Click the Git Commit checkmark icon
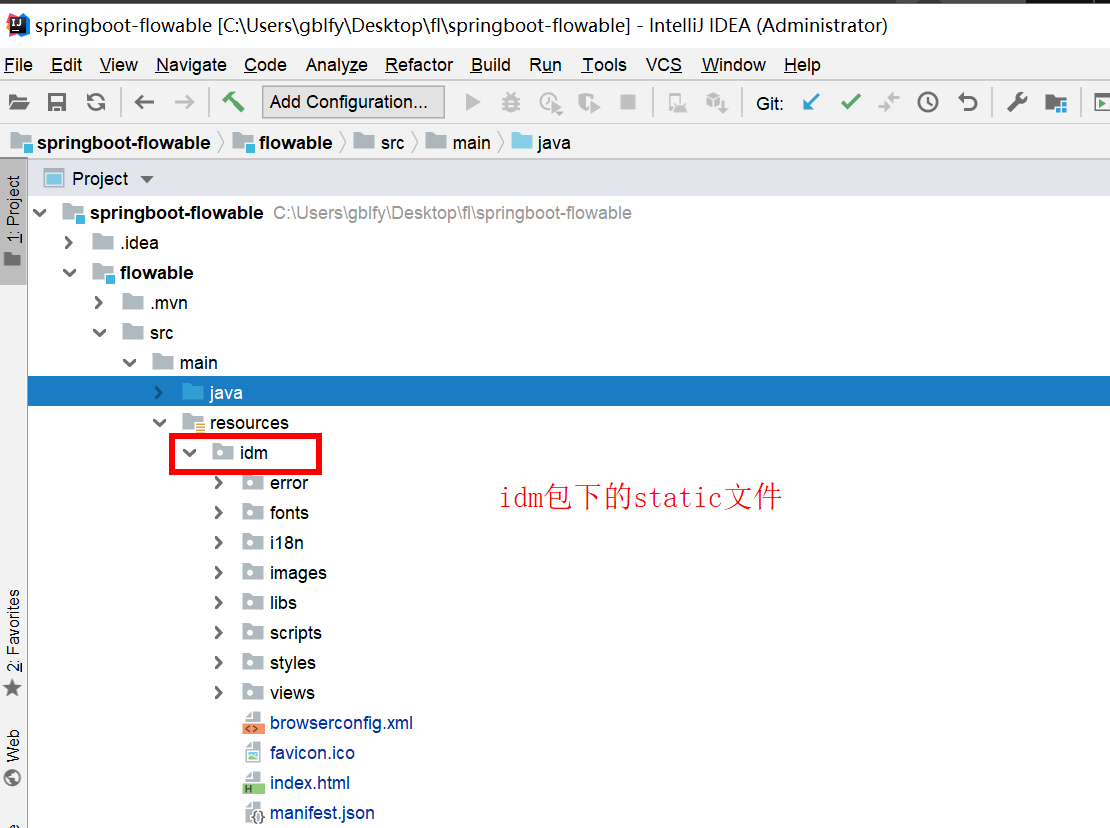The width and height of the screenshot is (1110, 828). click(x=850, y=103)
